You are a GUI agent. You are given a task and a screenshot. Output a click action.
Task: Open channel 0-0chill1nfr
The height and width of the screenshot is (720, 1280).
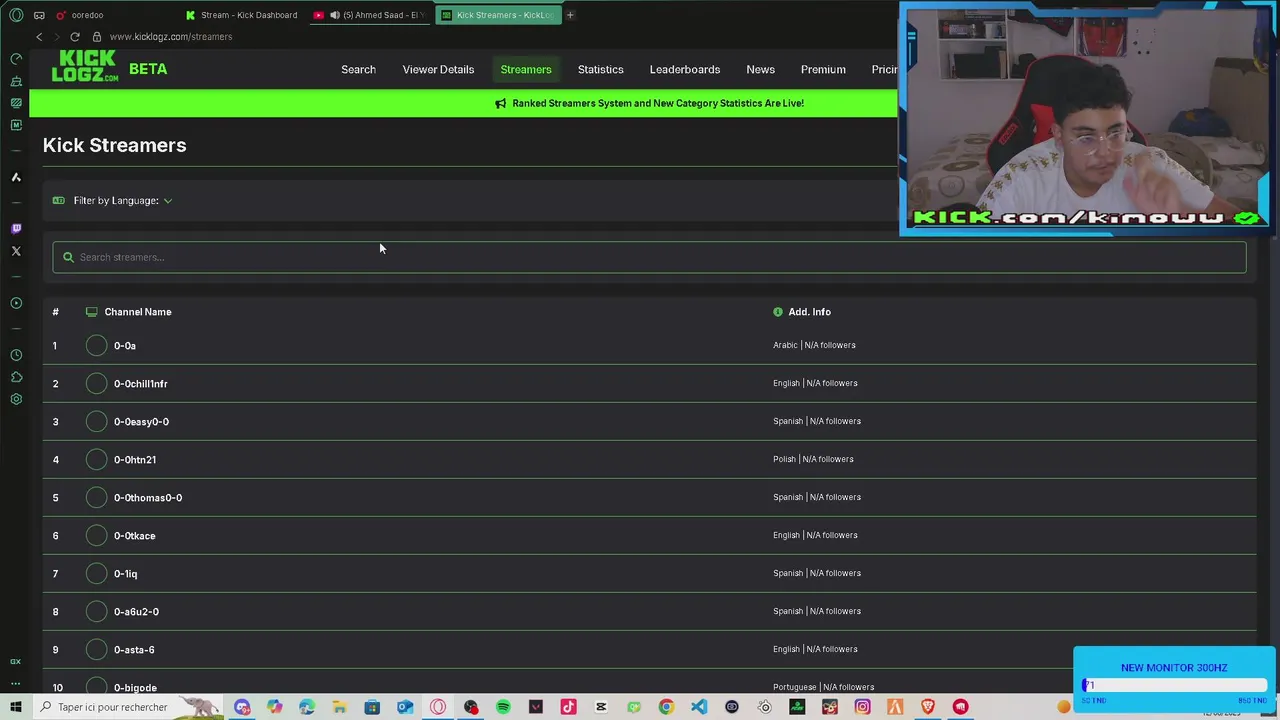tap(140, 384)
